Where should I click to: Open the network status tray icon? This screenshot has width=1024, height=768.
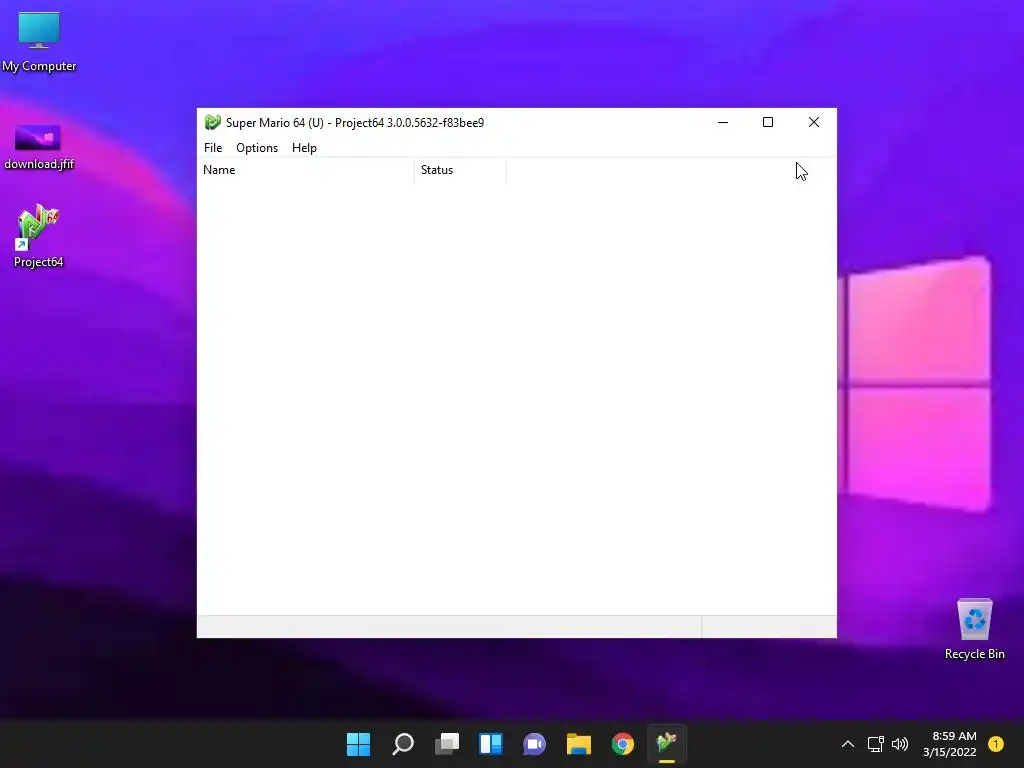[875, 744]
